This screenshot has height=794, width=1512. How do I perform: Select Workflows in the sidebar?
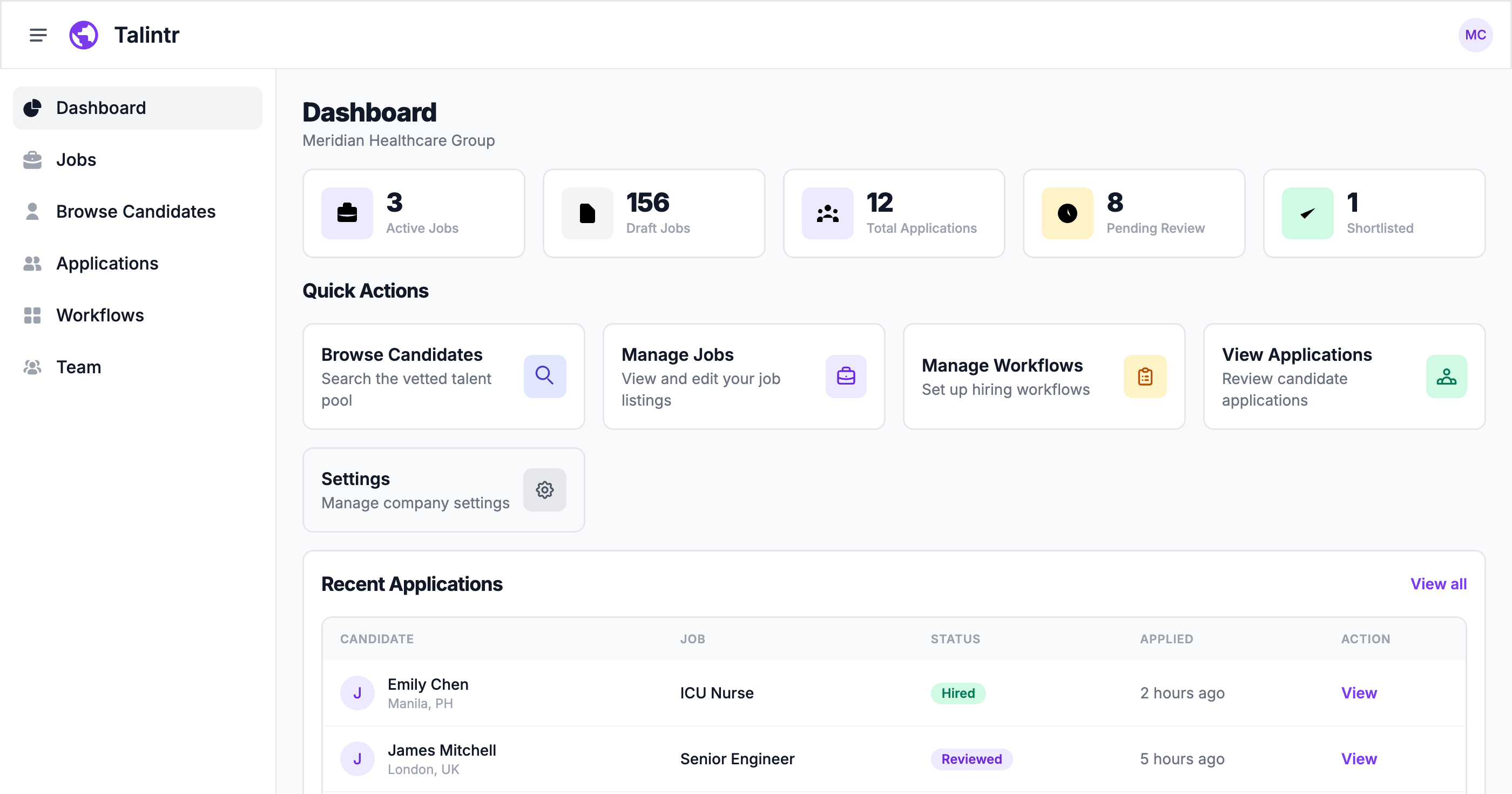(x=100, y=315)
